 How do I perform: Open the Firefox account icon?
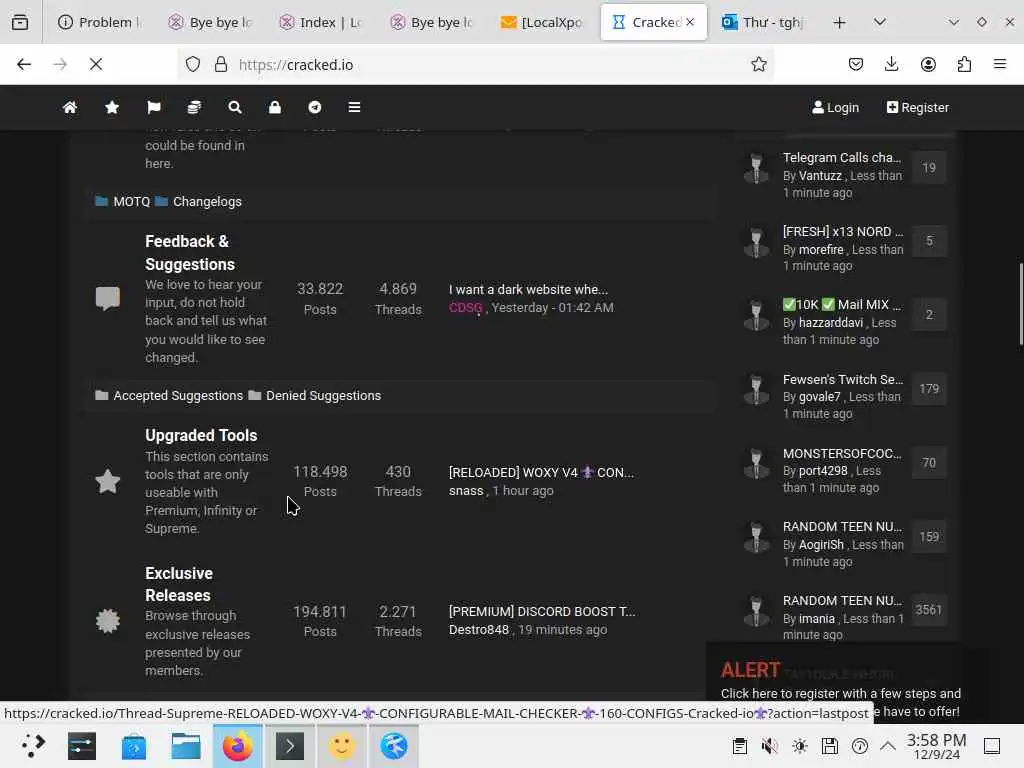(x=928, y=64)
